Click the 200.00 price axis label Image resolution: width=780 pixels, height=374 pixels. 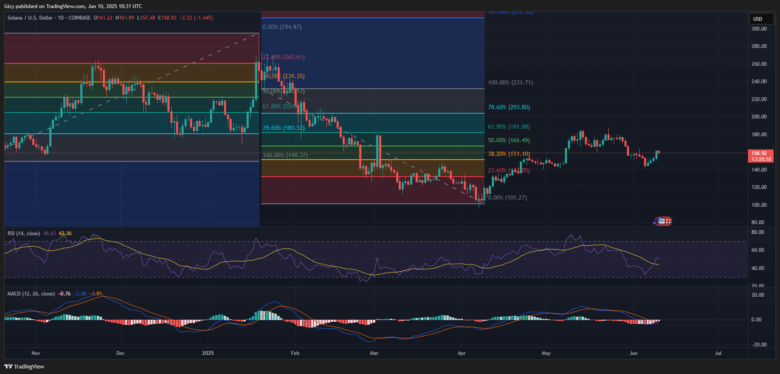tap(758, 117)
